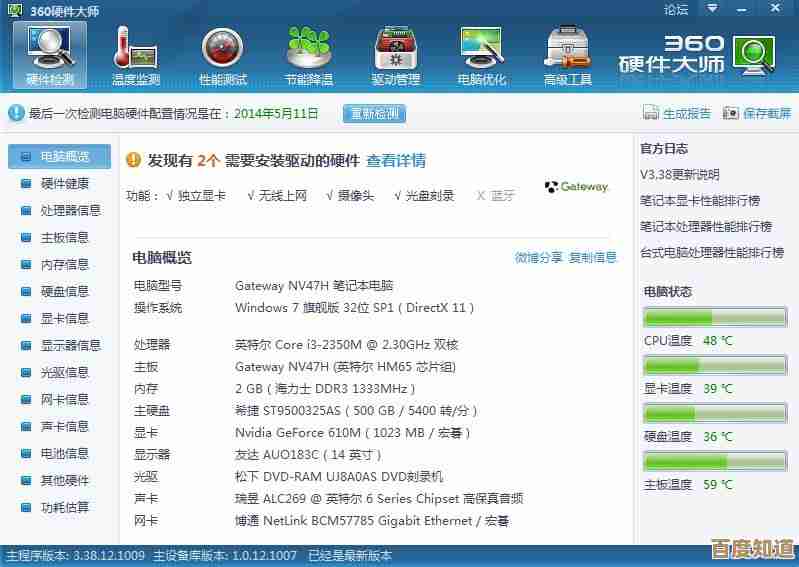Click the icon beside 功耗估算
The height and width of the screenshot is (567, 799).
point(25,507)
